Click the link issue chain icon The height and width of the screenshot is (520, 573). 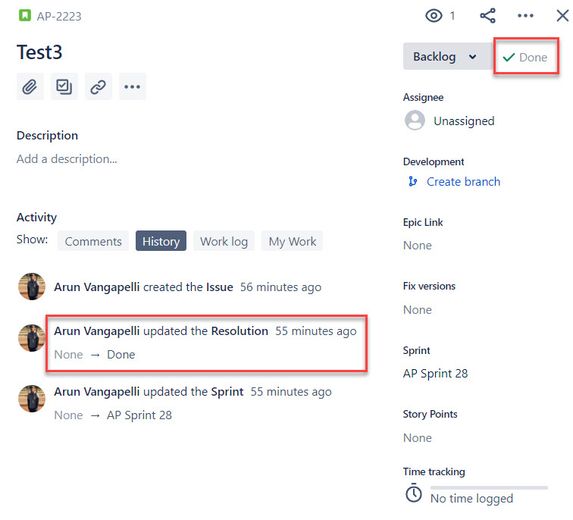[x=98, y=87]
